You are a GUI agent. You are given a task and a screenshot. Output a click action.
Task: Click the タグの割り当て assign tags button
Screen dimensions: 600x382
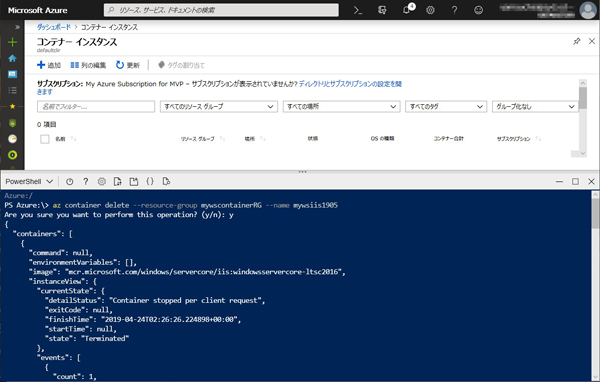[x=181, y=65]
